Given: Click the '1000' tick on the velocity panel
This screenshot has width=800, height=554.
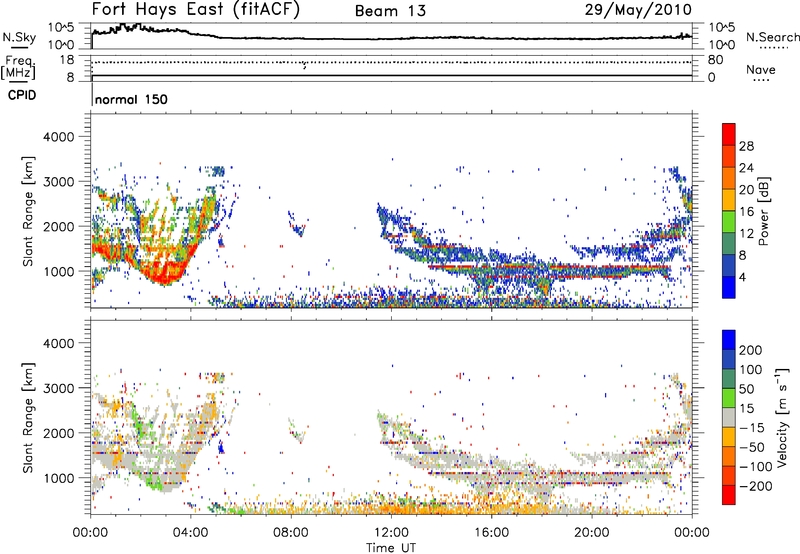Looking at the screenshot, I should 59,478.
